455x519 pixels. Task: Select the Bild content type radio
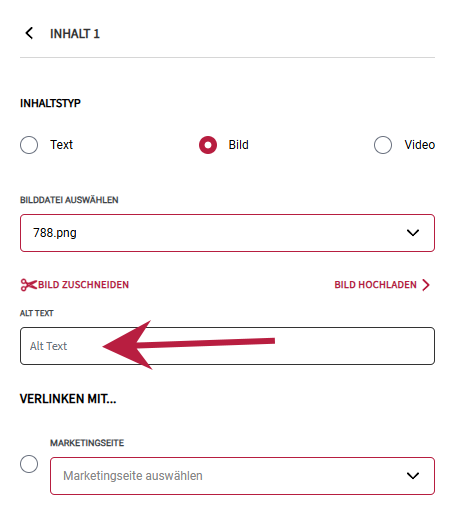tap(208, 145)
